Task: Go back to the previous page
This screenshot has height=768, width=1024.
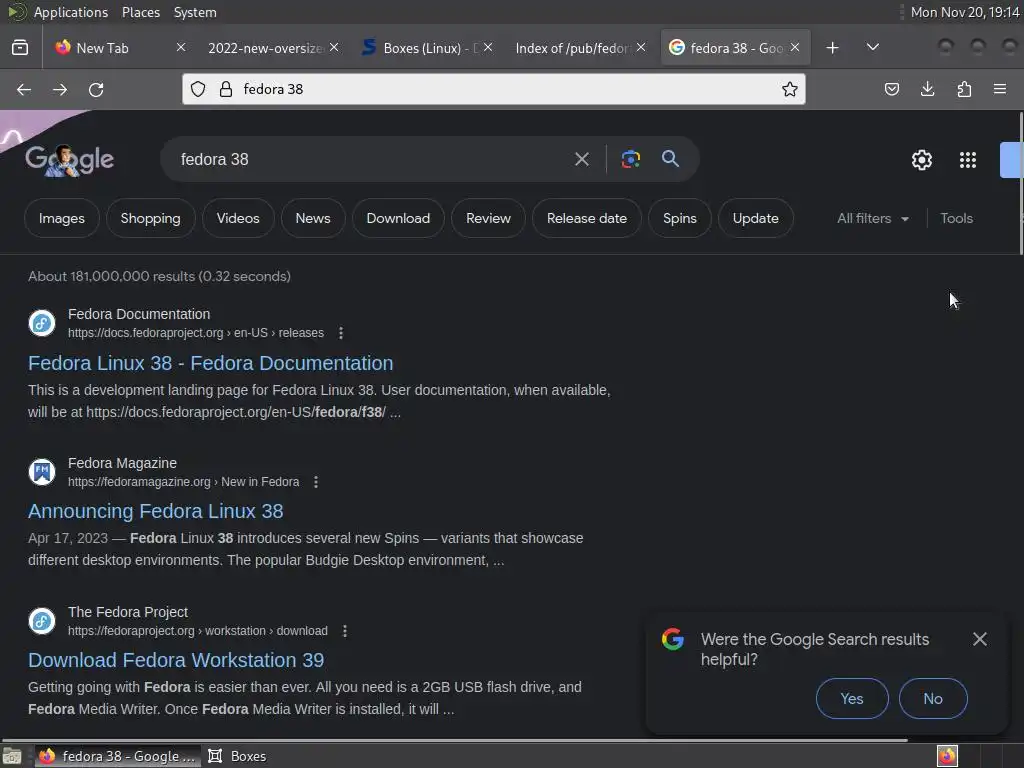Action: pyautogui.click(x=24, y=89)
